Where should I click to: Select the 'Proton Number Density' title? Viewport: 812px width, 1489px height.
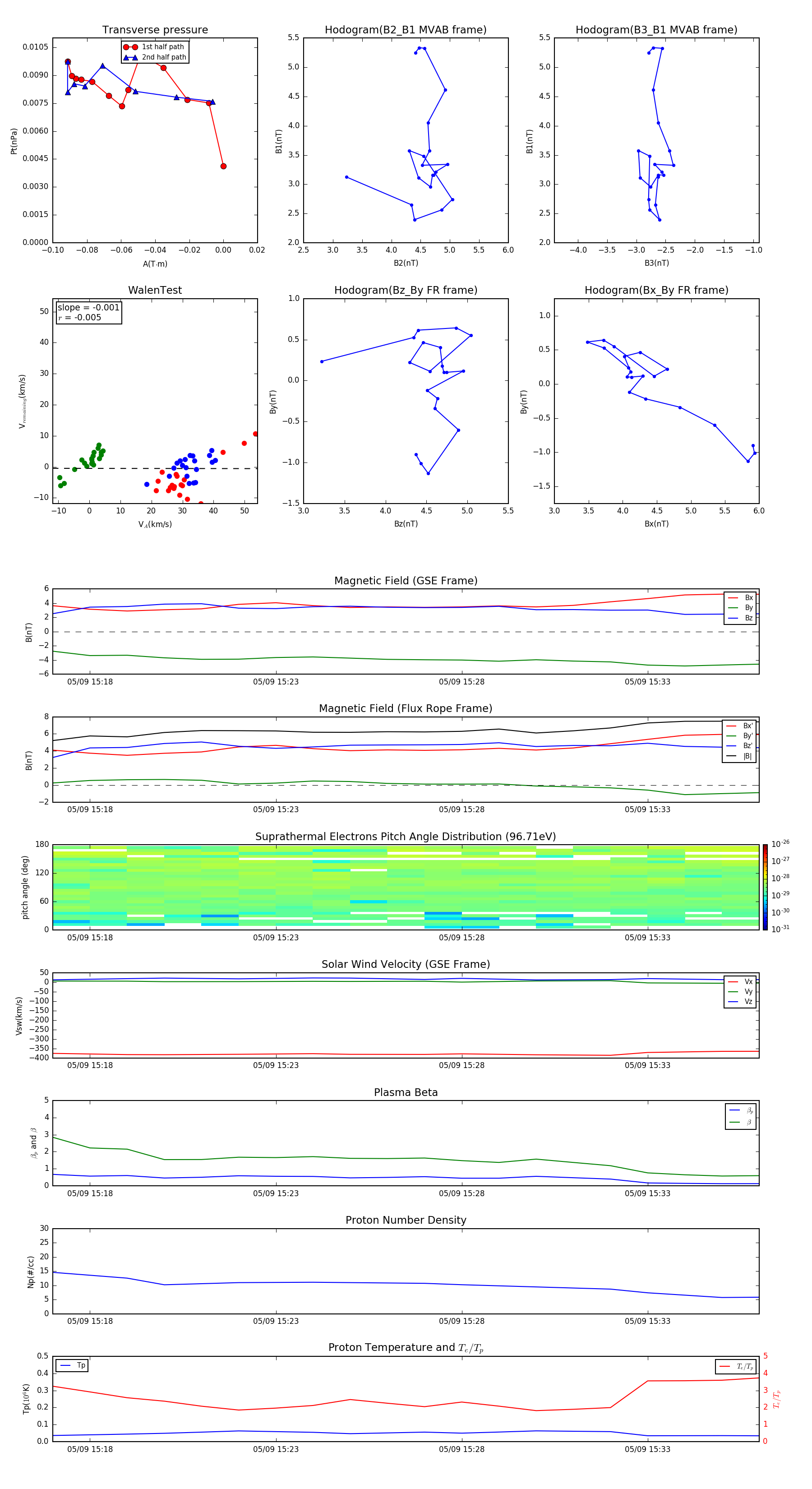tap(406, 1220)
